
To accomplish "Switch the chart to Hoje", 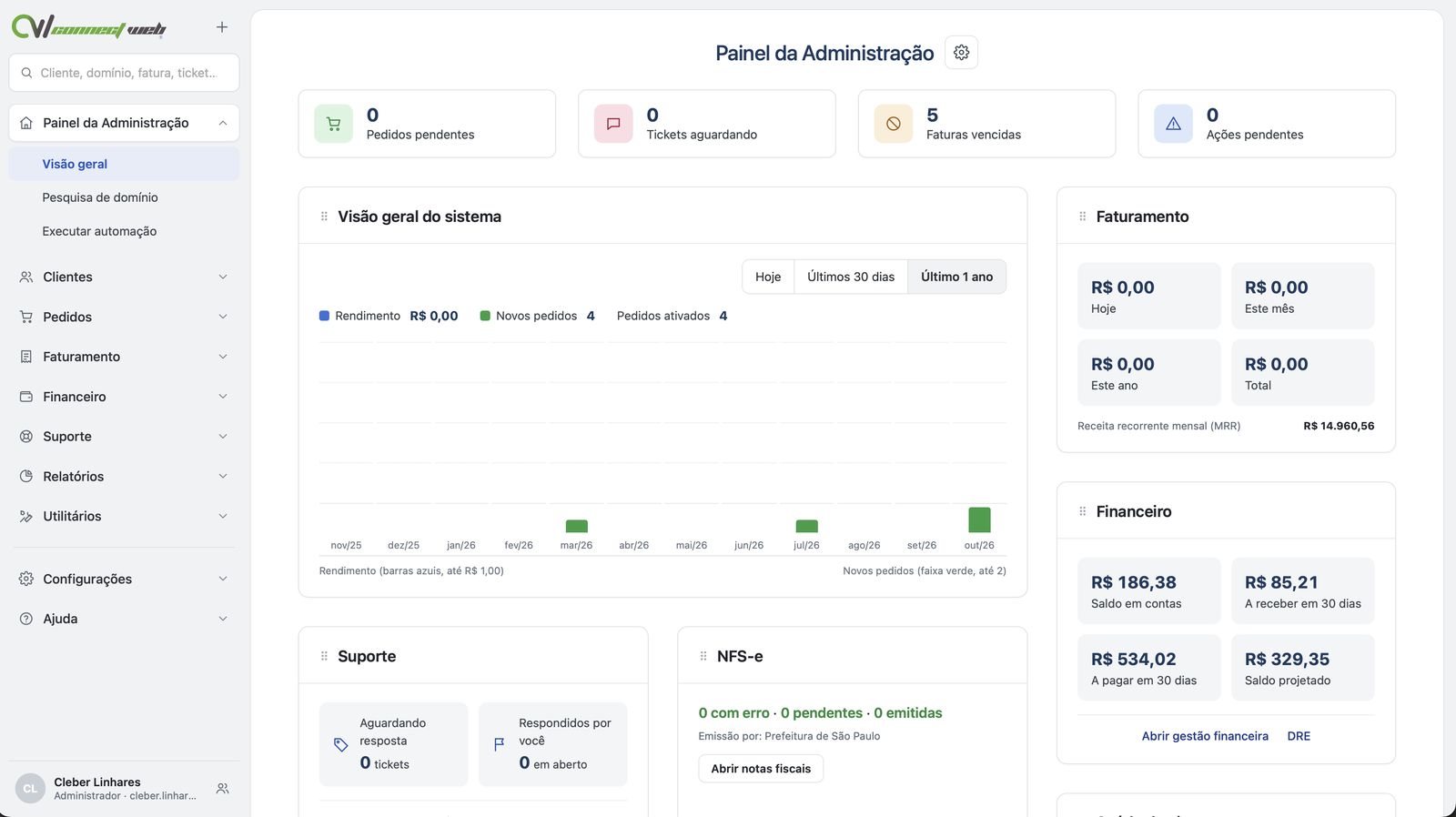I will click(768, 277).
